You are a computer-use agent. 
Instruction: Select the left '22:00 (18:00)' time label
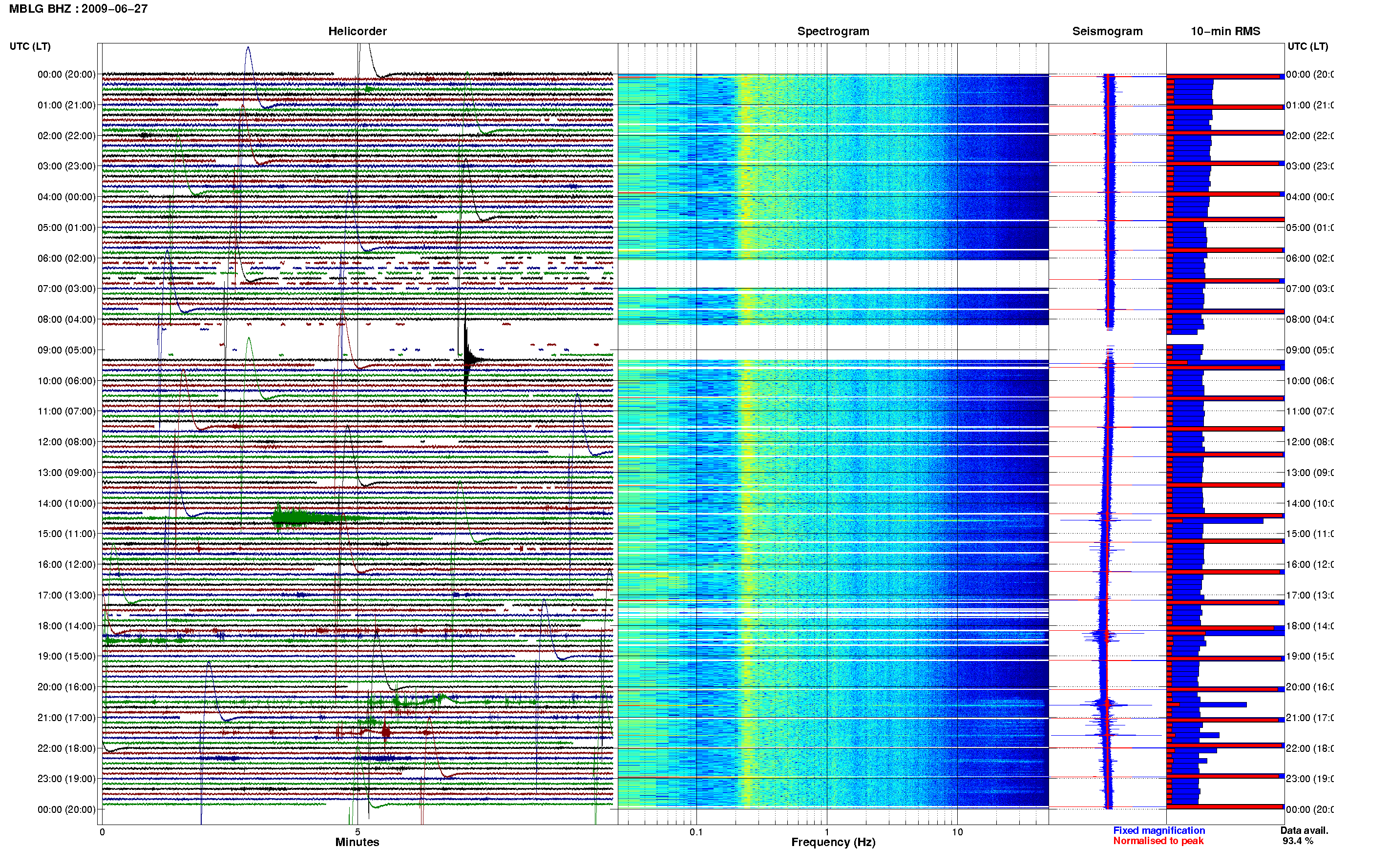pyautogui.click(x=66, y=748)
